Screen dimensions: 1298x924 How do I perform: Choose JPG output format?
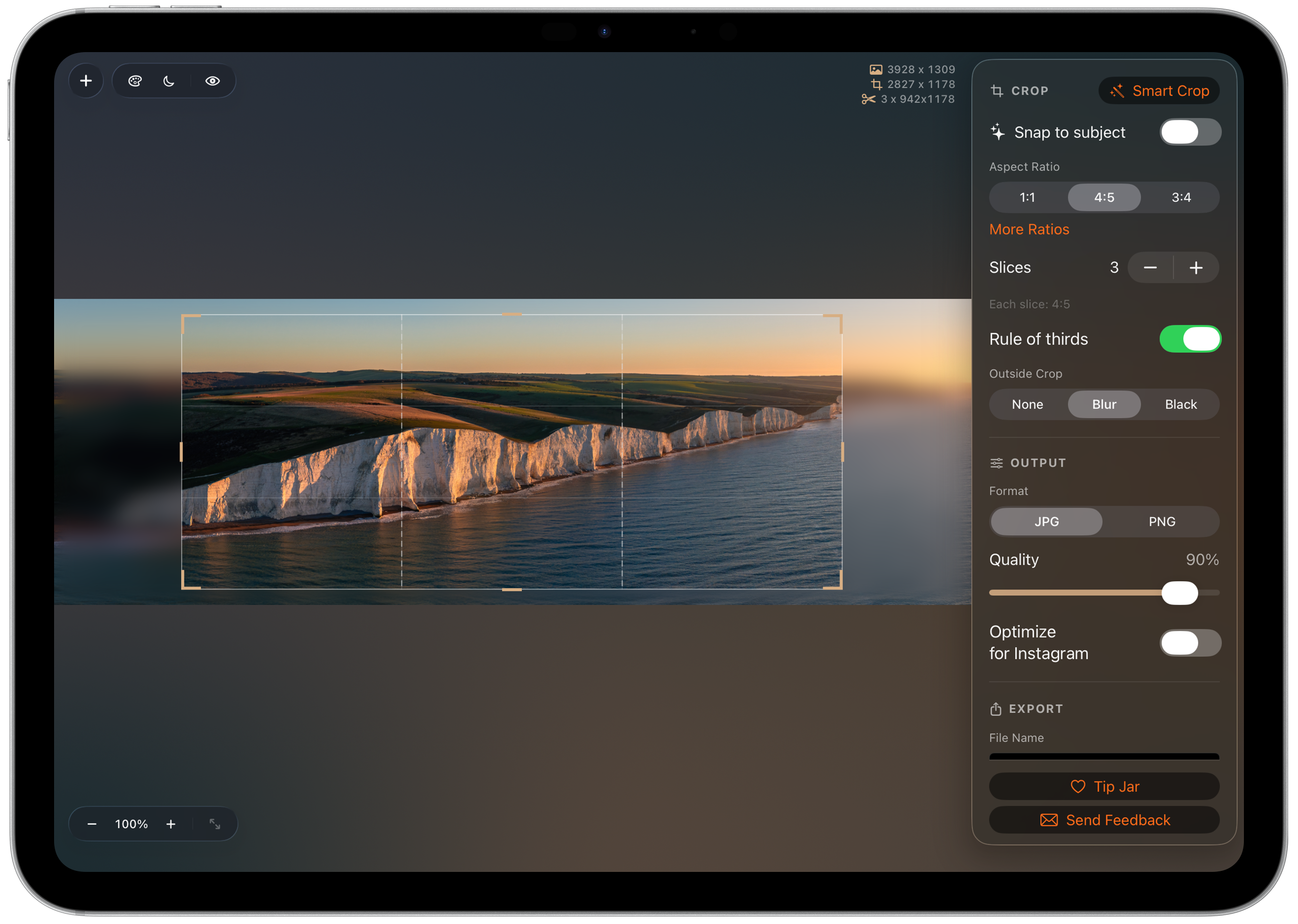tap(1046, 522)
